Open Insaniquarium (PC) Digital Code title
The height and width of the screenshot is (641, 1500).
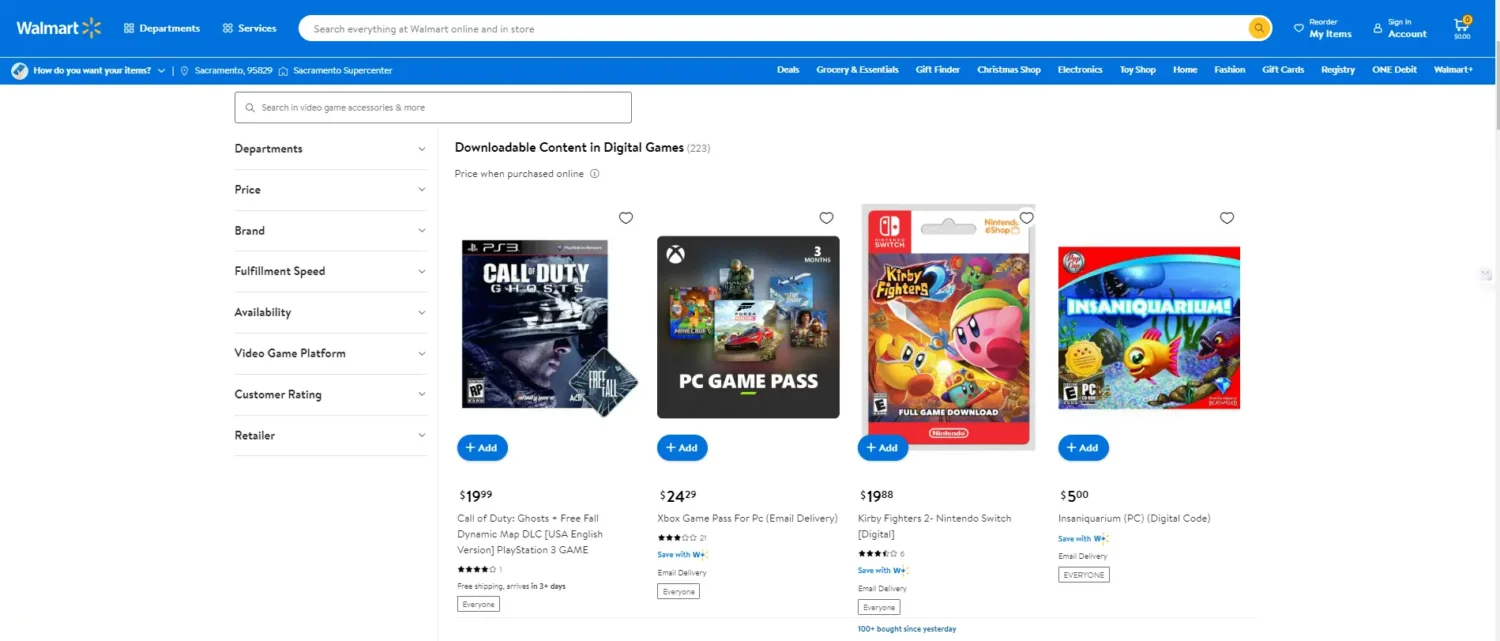[x=1134, y=518]
